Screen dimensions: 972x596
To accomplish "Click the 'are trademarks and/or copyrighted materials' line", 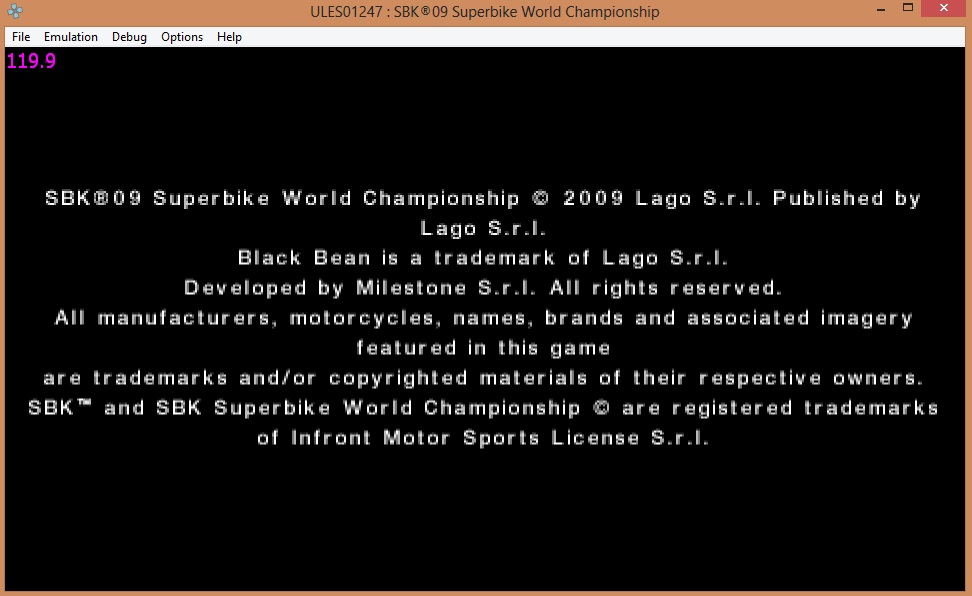I will tap(483, 378).
